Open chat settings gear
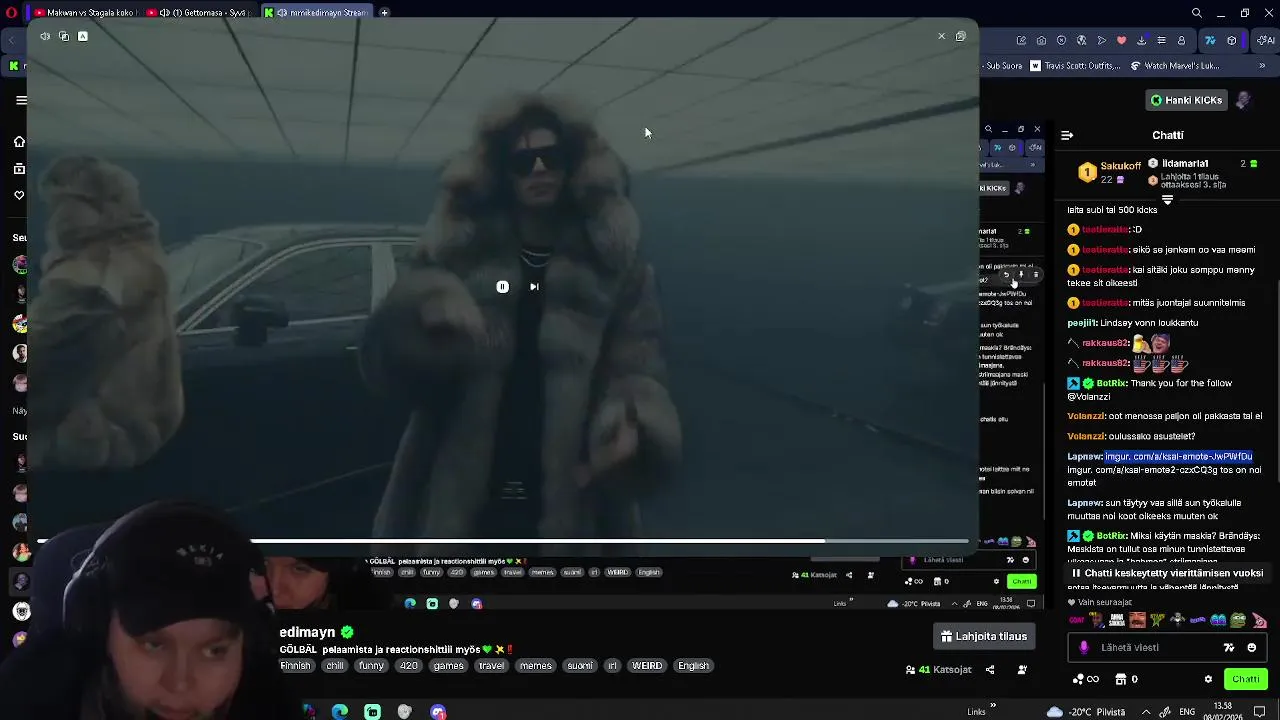Screen dimensions: 1280x720 (1208, 679)
